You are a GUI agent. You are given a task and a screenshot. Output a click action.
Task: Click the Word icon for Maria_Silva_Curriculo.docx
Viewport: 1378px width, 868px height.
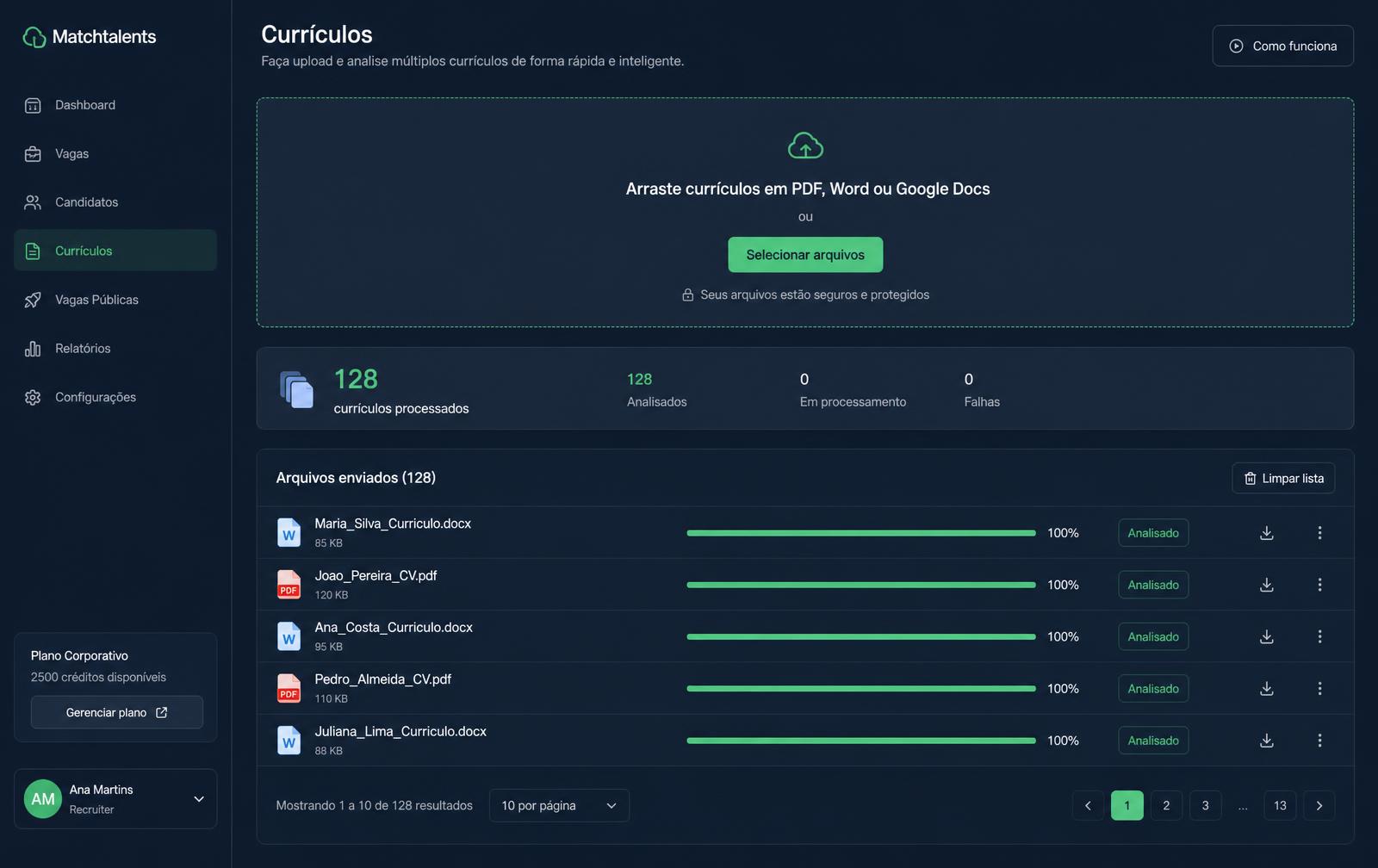tap(289, 533)
